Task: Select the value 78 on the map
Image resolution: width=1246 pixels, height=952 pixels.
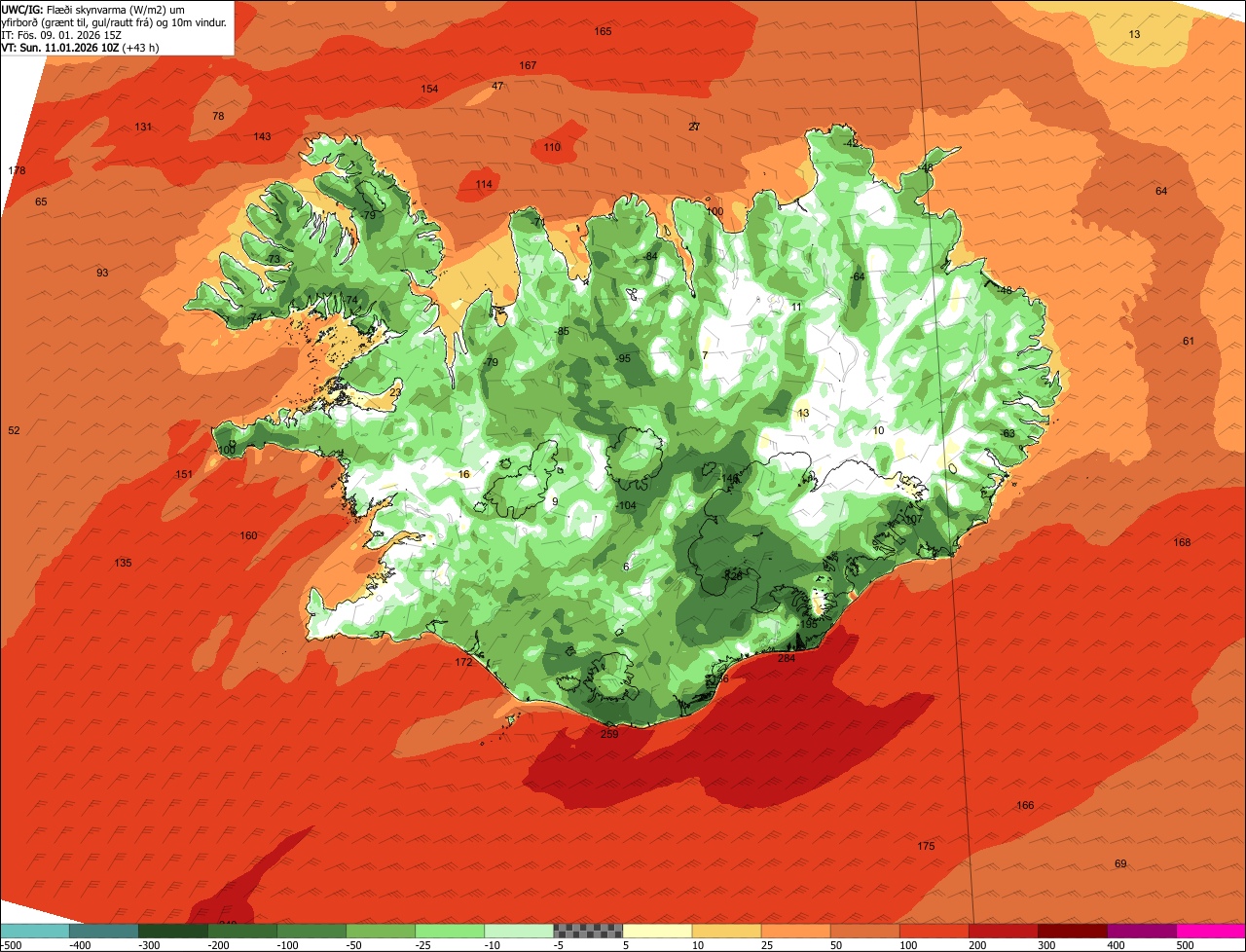Action: [x=218, y=116]
